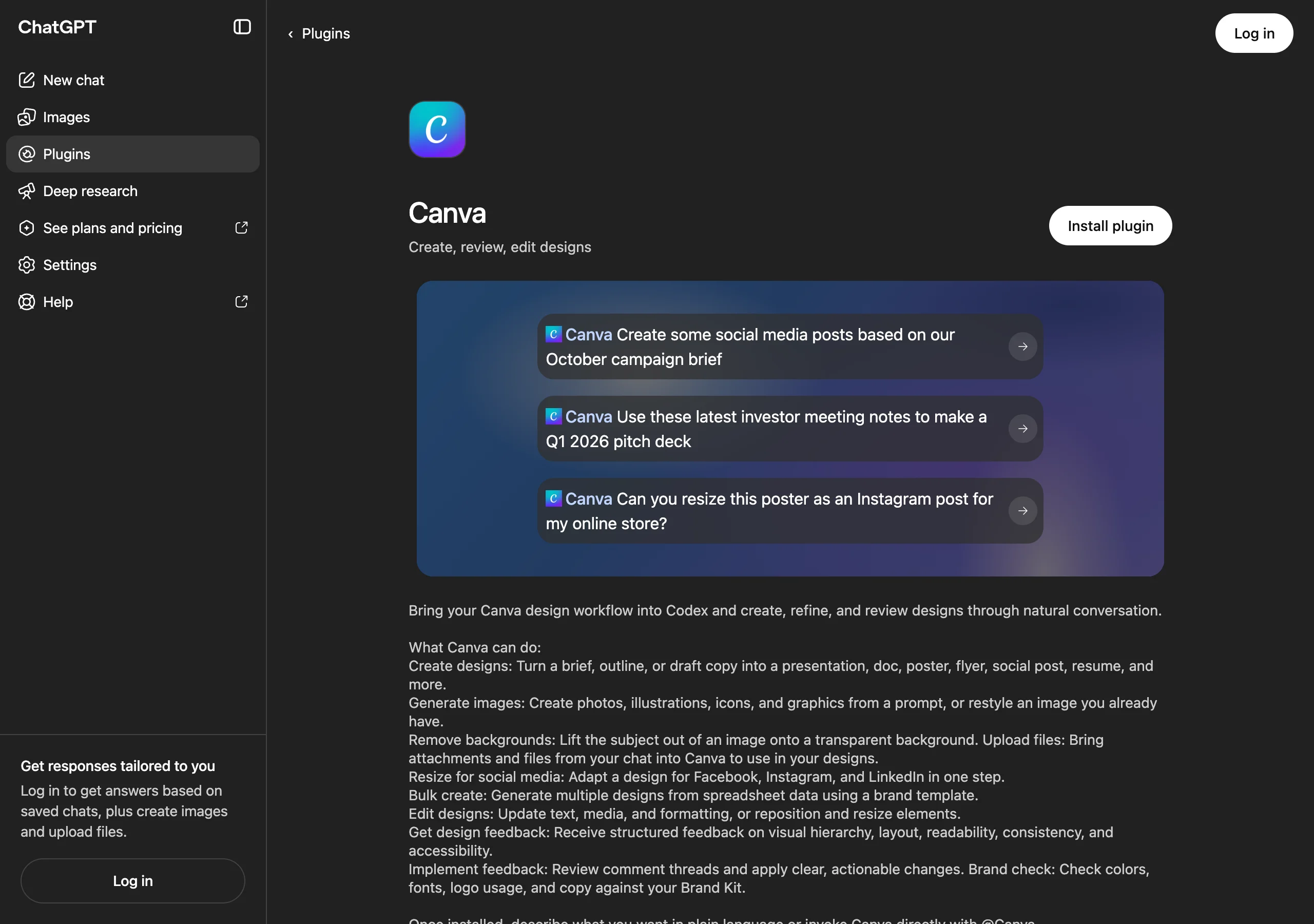Image resolution: width=1314 pixels, height=924 pixels.
Task: Select the Q1 2026 pitch deck prompt card
Action: (x=790, y=429)
